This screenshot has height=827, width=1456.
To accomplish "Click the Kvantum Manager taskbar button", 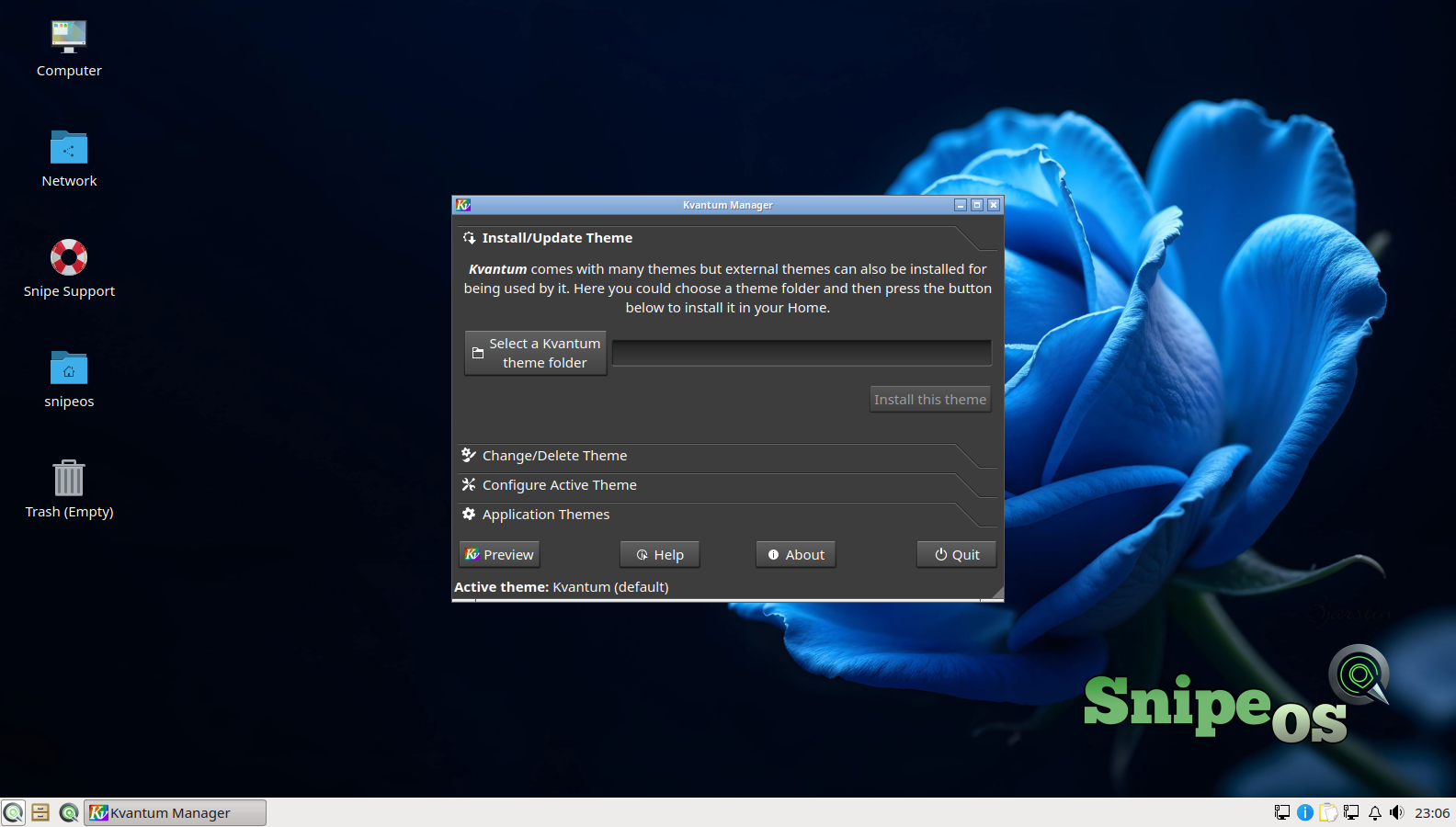I will coord(176,812).
